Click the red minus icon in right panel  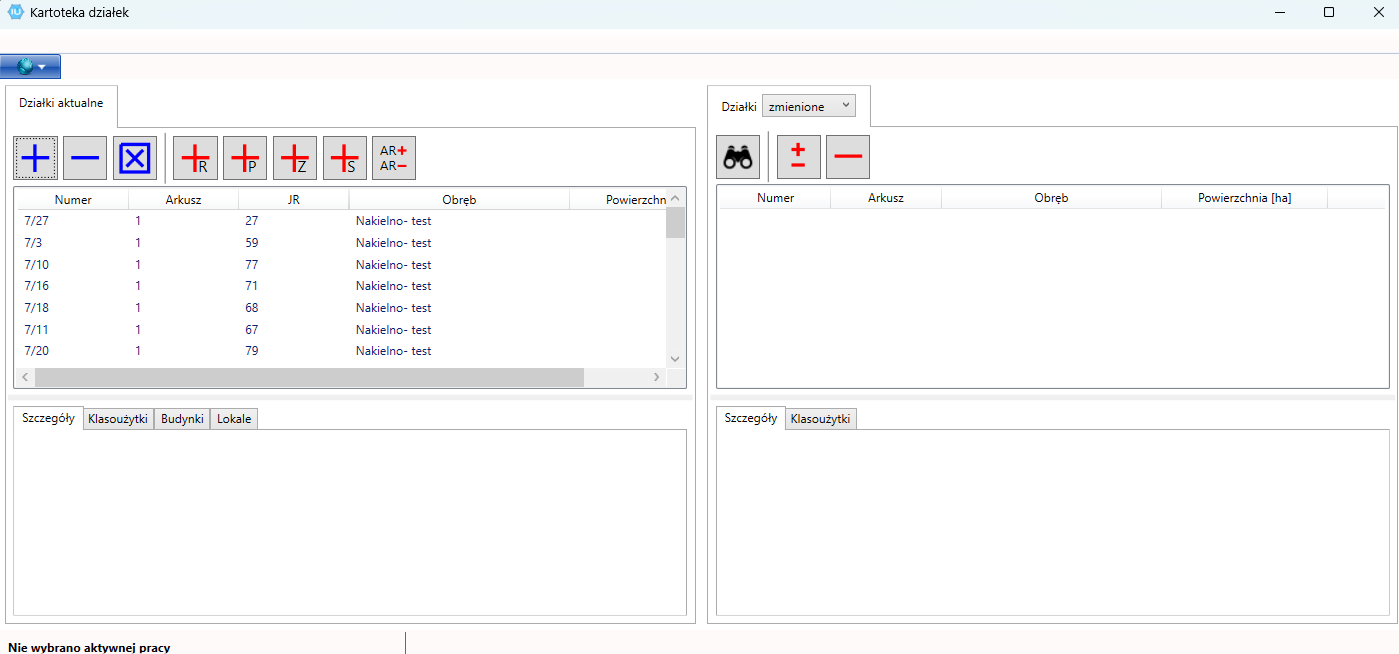848,157
